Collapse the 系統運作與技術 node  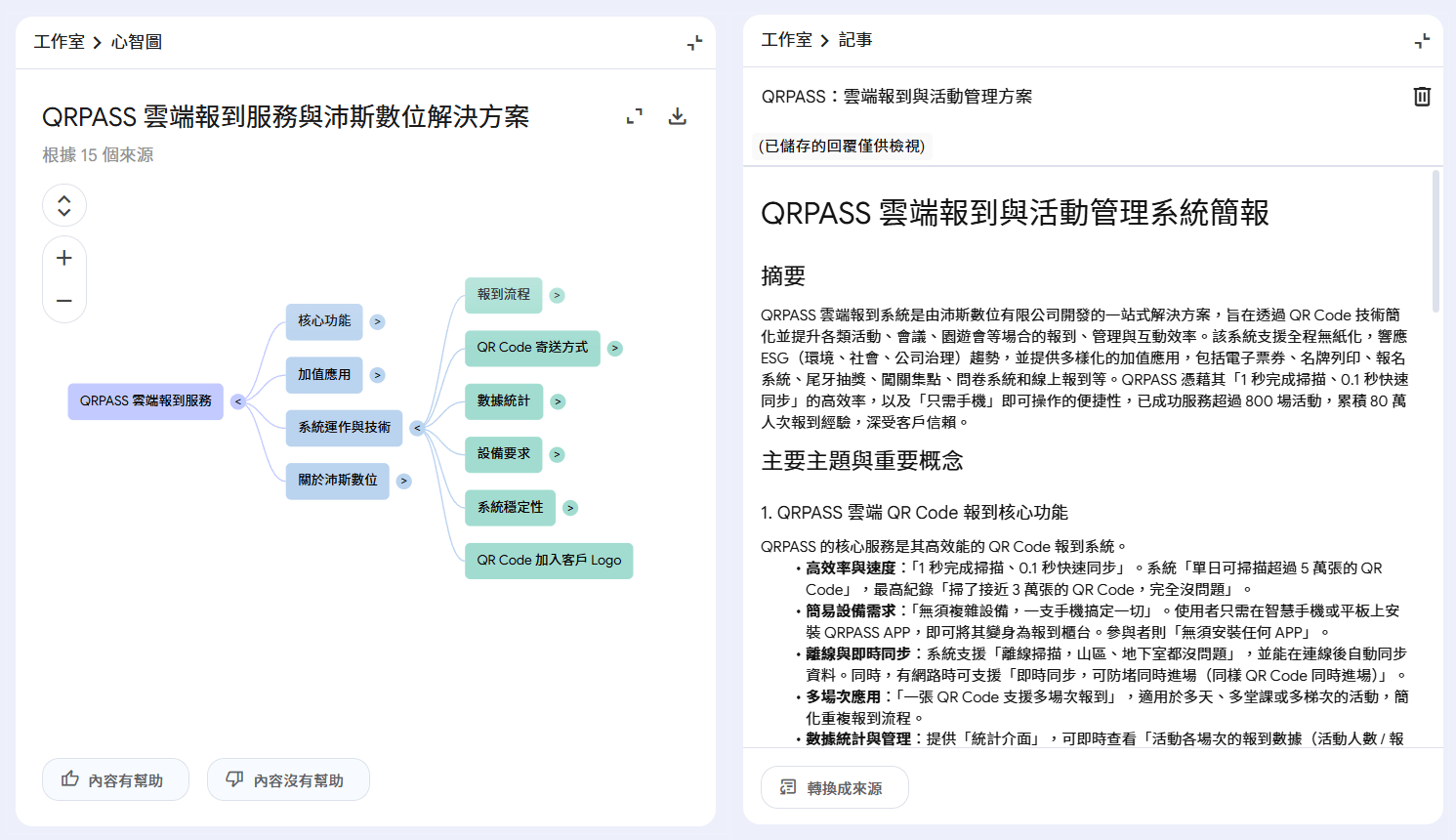417,428
